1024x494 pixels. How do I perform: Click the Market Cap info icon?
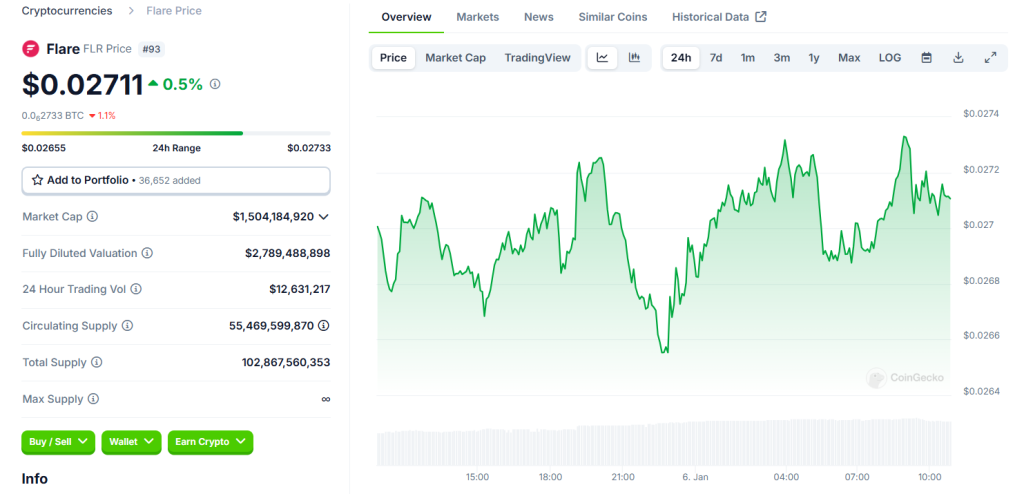[x=93, y=217]
